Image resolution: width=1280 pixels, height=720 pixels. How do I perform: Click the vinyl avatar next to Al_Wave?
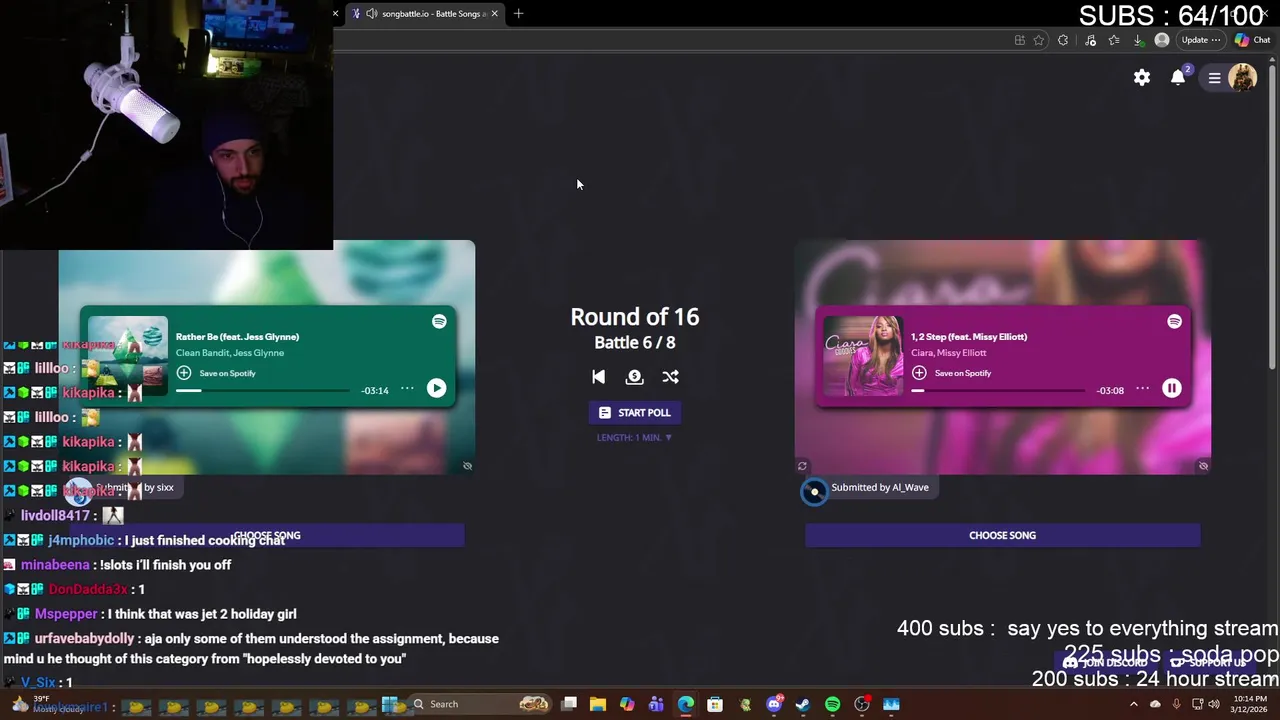pyautogui.click(x=814, y=491)
